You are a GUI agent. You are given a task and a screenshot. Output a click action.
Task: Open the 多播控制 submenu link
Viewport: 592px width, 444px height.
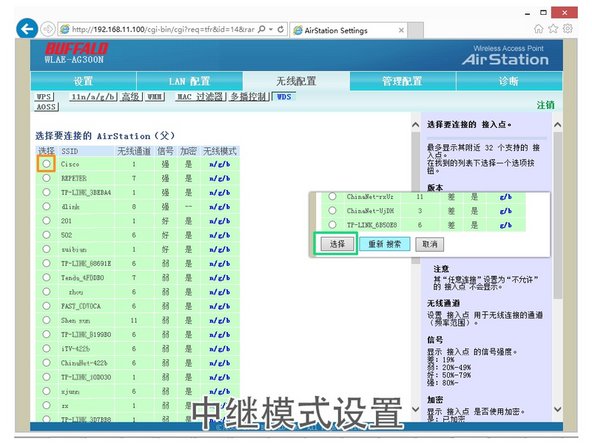[x=249, y=97]
